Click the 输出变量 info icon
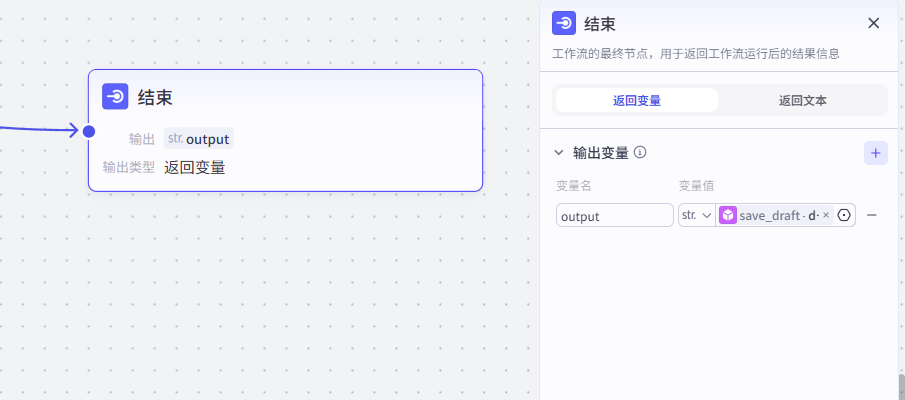 [640, 153]
